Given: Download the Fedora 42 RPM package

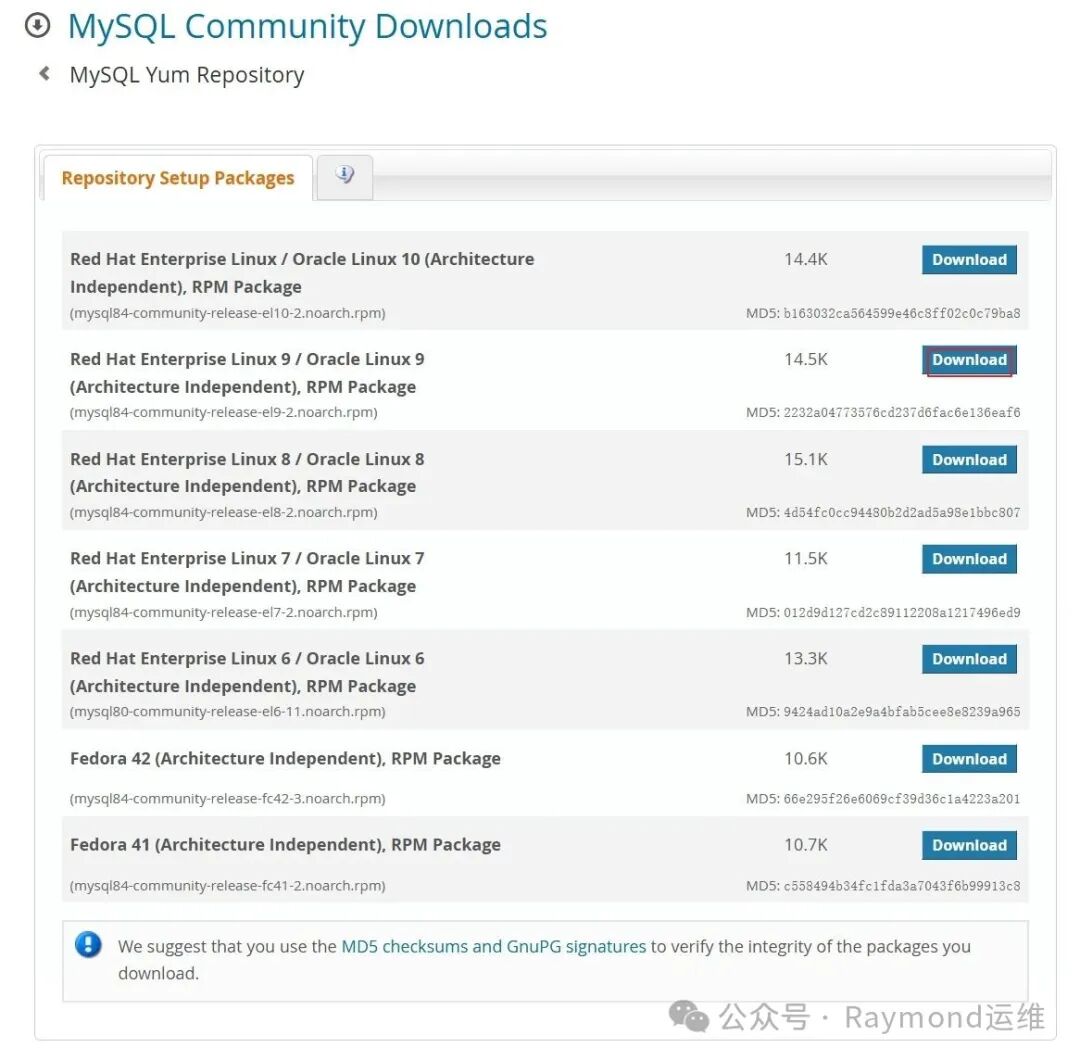Looking at the screenshot, I should (x=969, y=759).
